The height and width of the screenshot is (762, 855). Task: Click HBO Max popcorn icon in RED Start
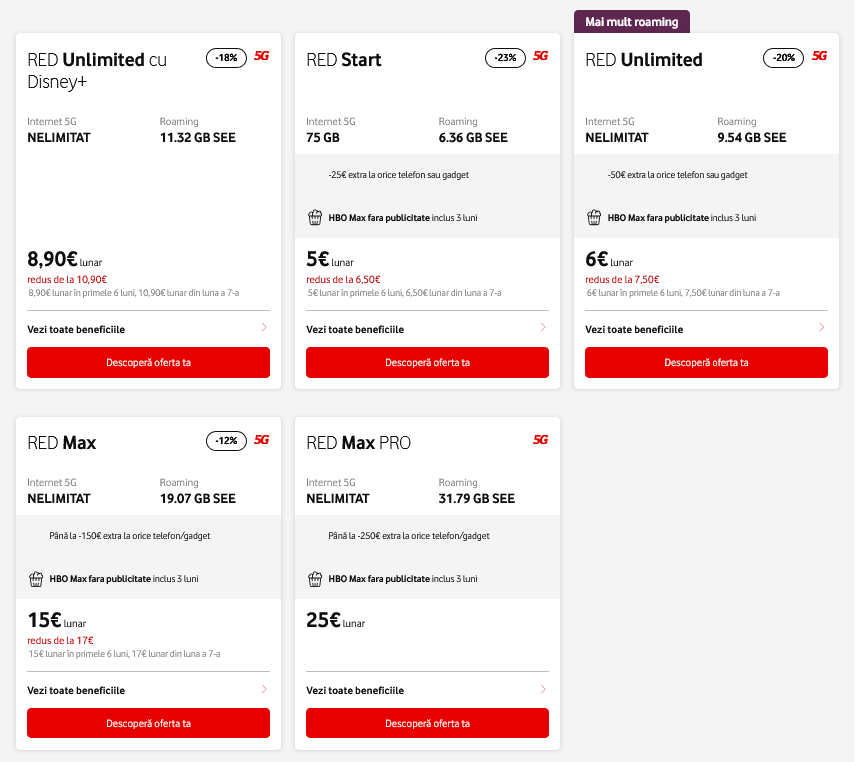tap(314, 217)
